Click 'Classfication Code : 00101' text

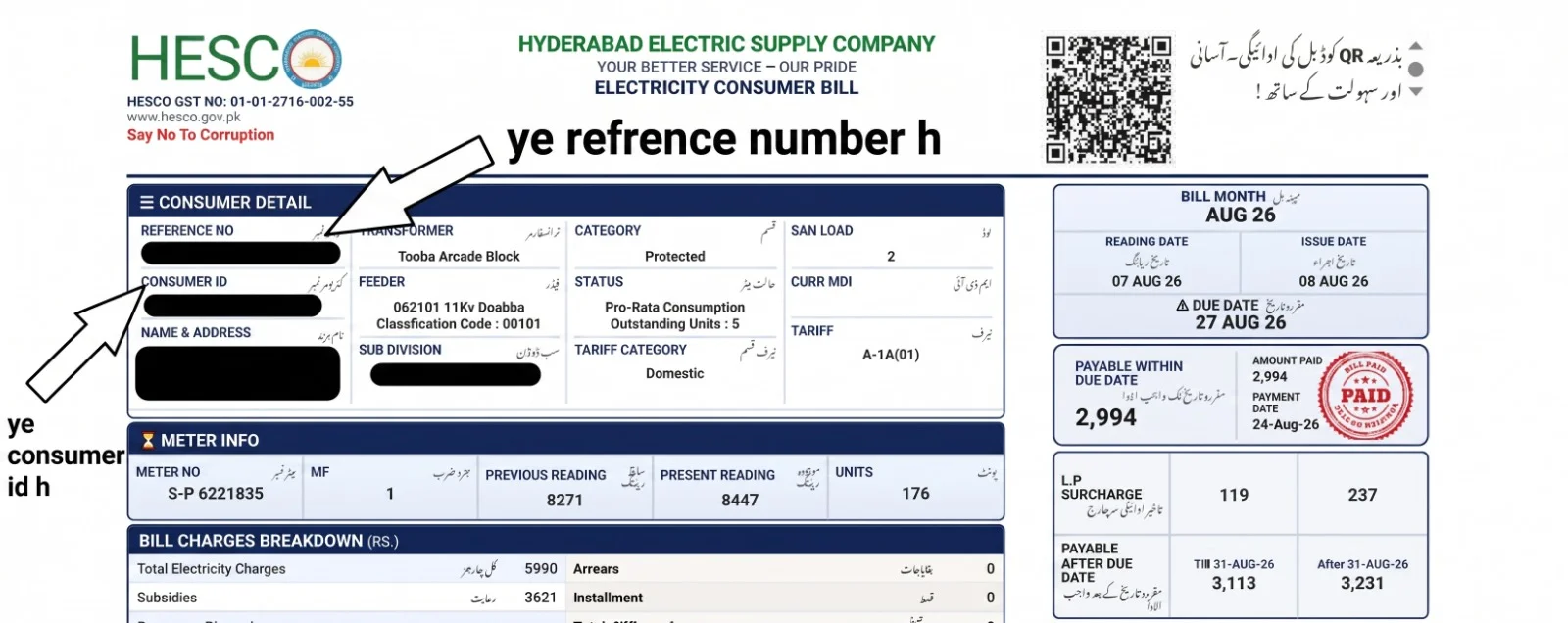pos(459,324)
